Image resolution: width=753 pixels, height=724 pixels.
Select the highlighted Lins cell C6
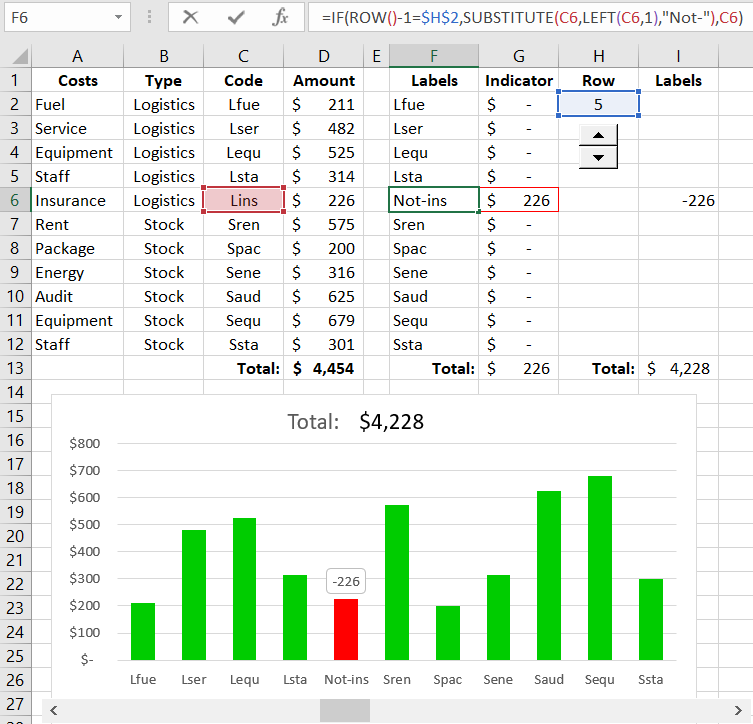(x=243, y=200)
